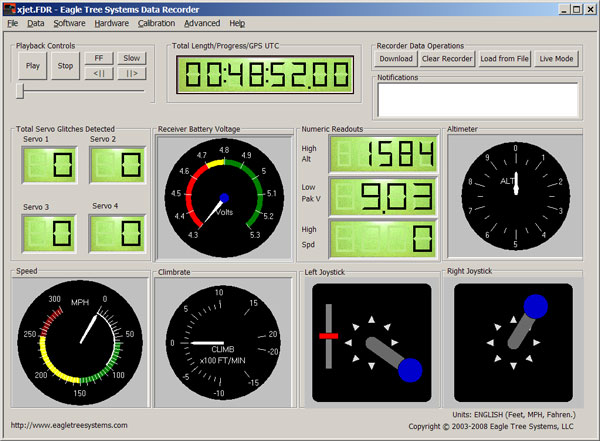Open the Software menu

click(x=69, y=22)
